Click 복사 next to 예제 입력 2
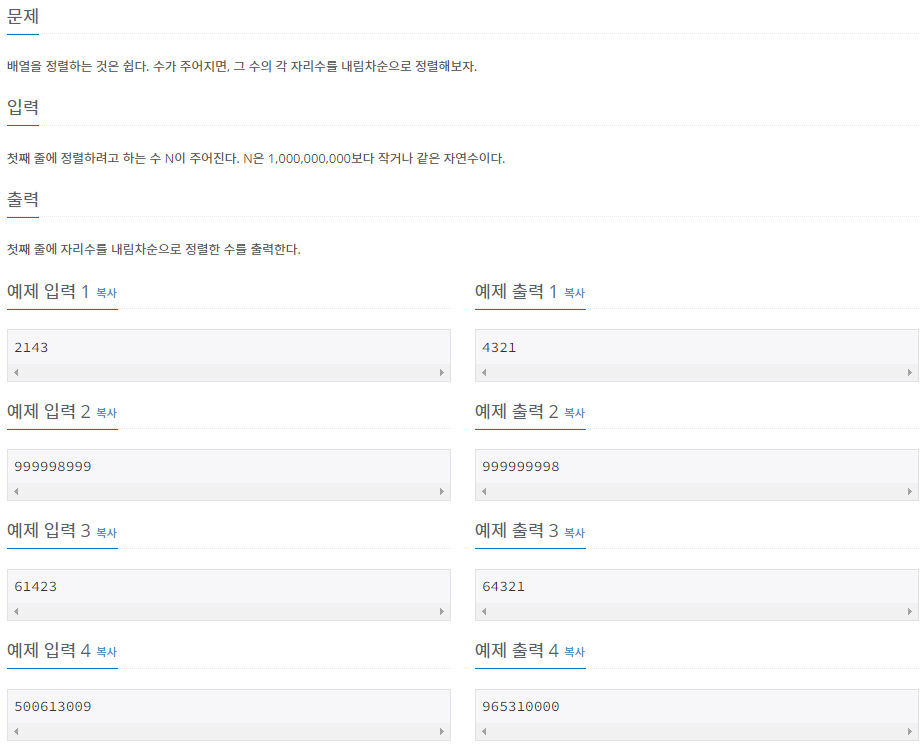Viewport: 922px width, 750px height. pos(107,413)
